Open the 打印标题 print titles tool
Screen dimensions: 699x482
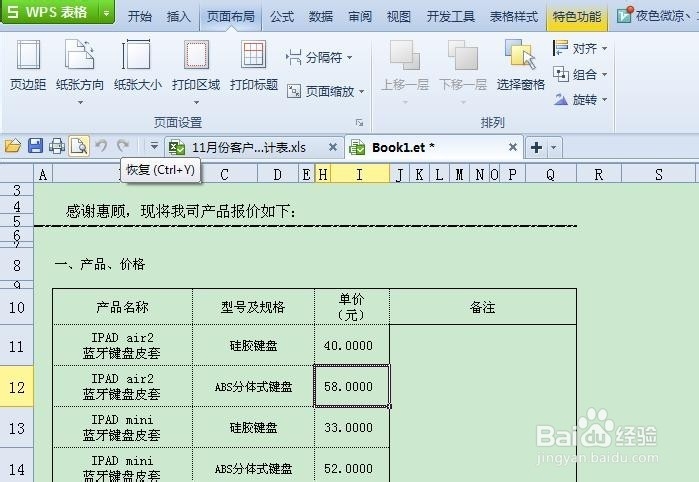(x=254, y=65)
